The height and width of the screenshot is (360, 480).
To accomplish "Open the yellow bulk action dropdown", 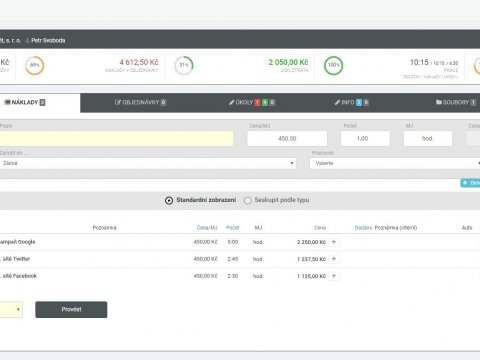I will tap(11, 309).
